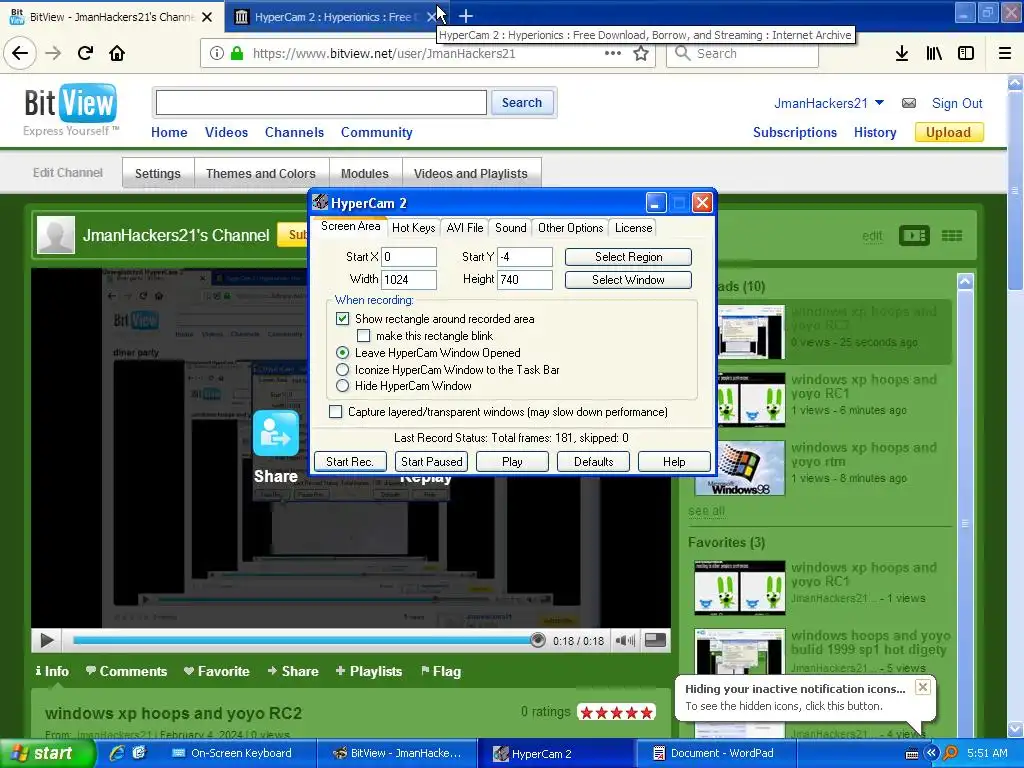Image resolution: width=1024 pixels, height=768 pixels.
Task: Bookmark this page with the star icon
Action: point(641,54)
